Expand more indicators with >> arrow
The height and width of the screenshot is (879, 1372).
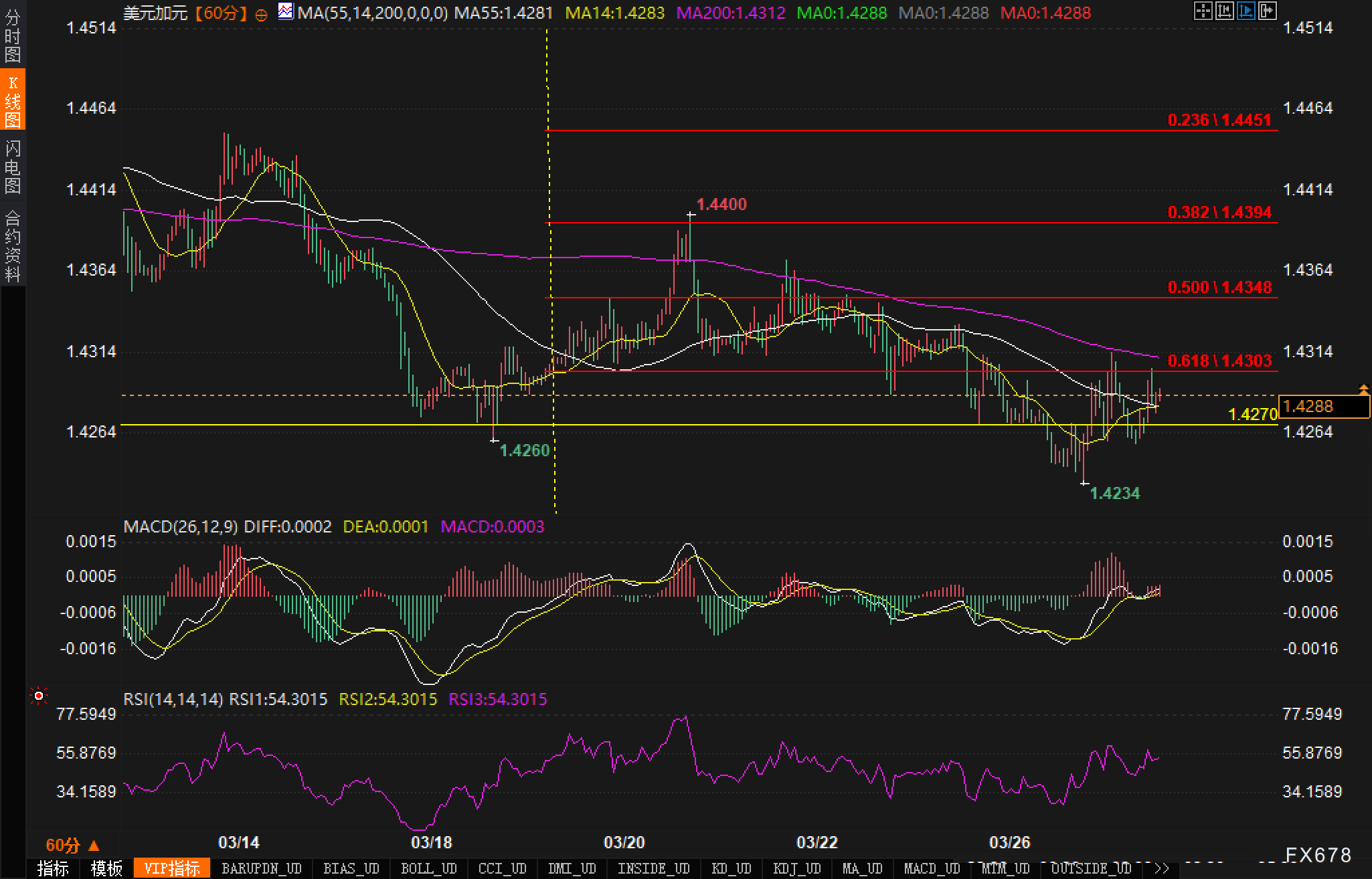[x=1162, y=868]
